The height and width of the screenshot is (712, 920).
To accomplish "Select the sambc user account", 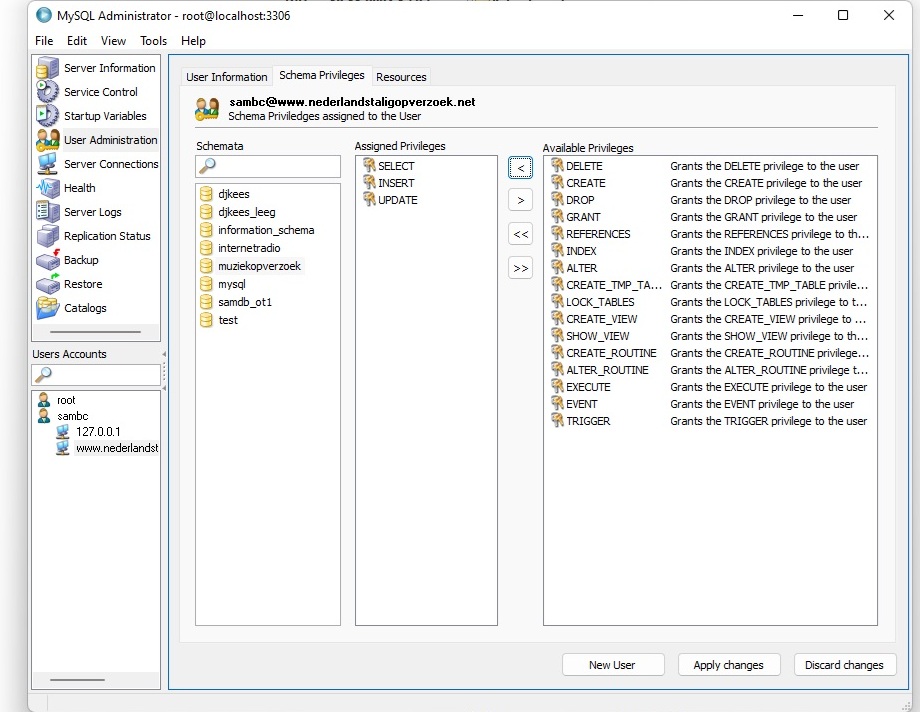I will click(x=72, y=416).
